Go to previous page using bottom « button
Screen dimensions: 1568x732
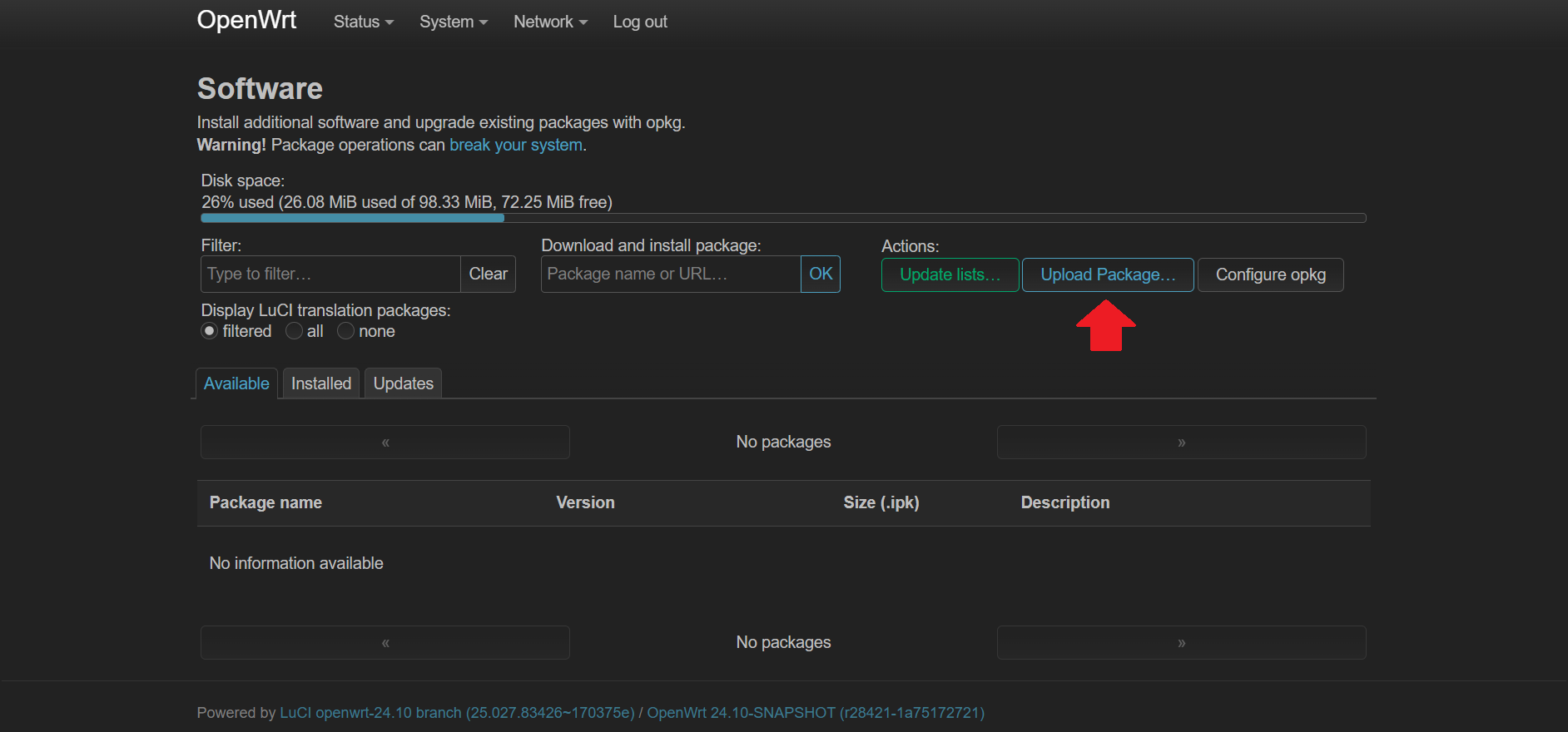tap(385, 642)
